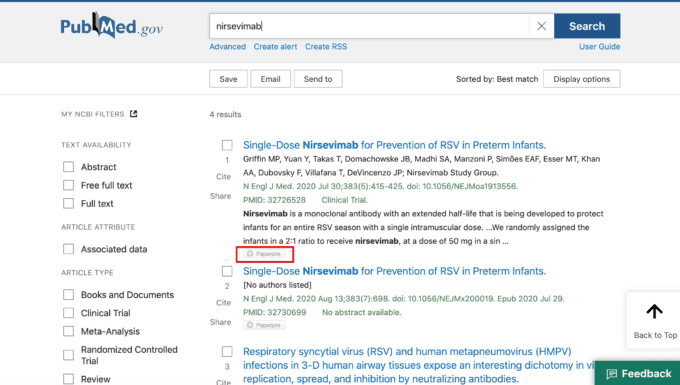Enable the Full text filter checkbox
Image resolution: width=680 pixels, height=385 pixels.
coord(69,203)
